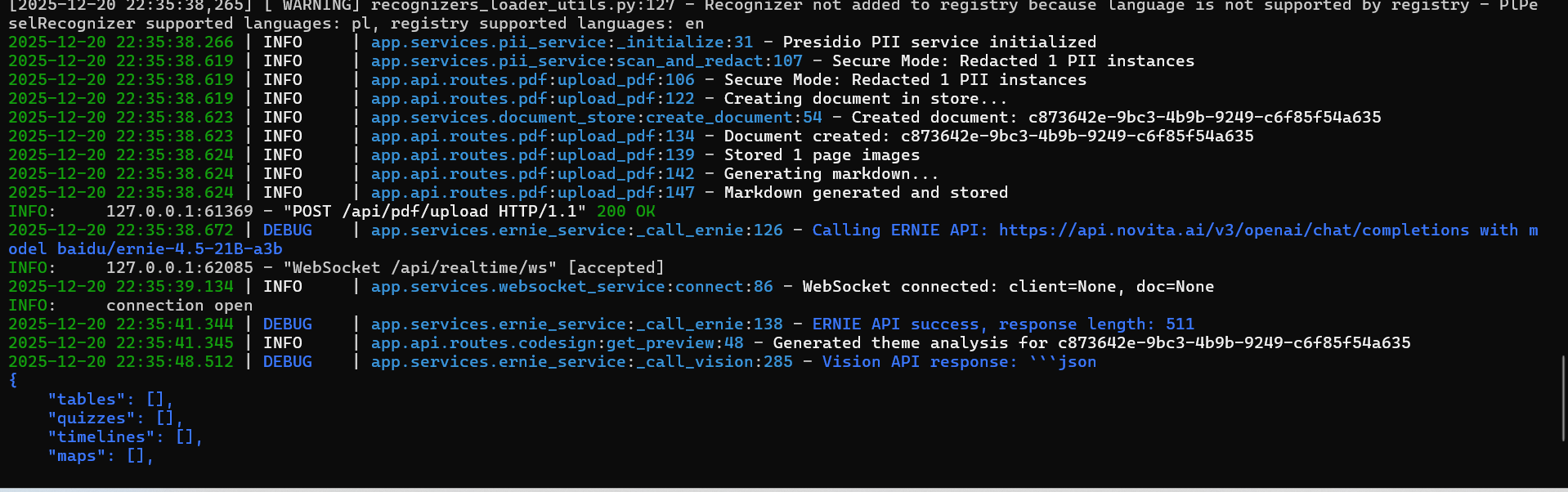Click 'app.api.routes.pdf:upload_pdf:147' source reference
Screen dimensions: 1568x492
point(532,192)
